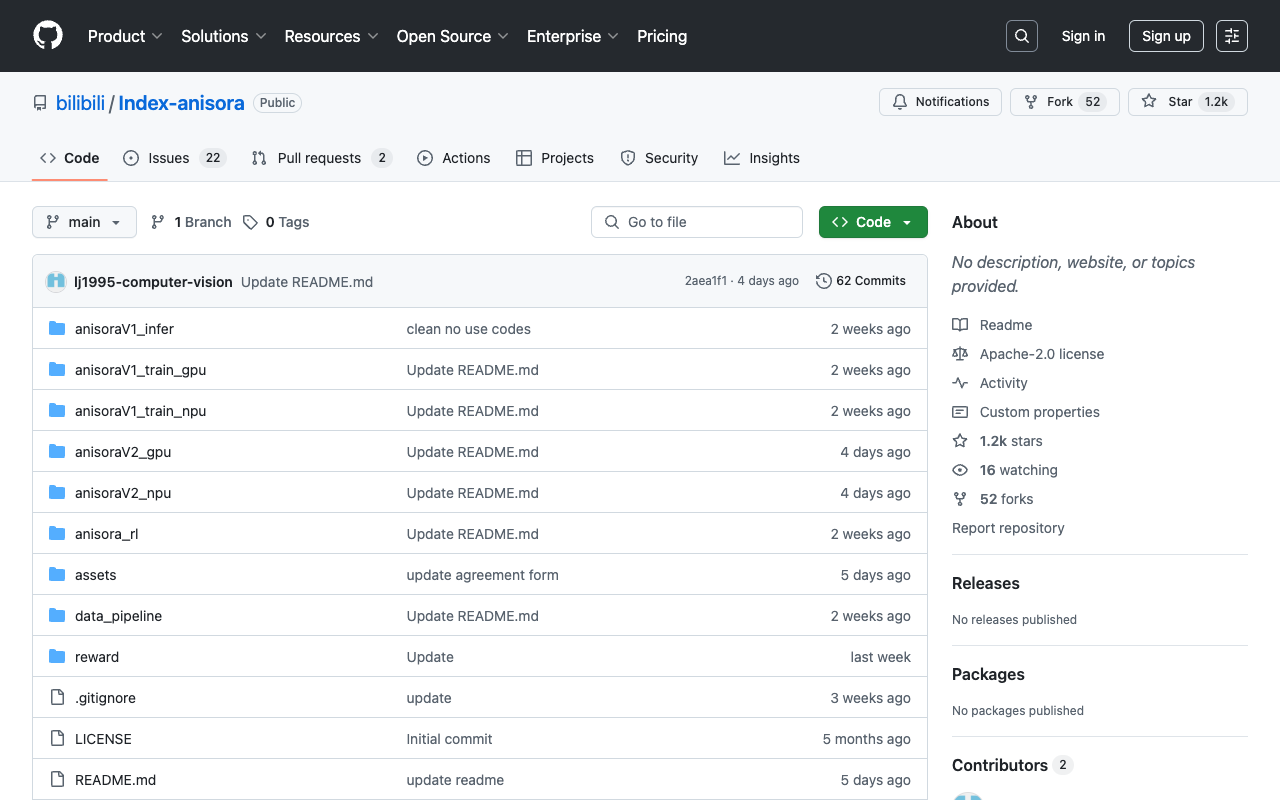Go to the GitHub homepage logo
Viewport: 1280px width, 800px height.
click(x=48, y=36)
